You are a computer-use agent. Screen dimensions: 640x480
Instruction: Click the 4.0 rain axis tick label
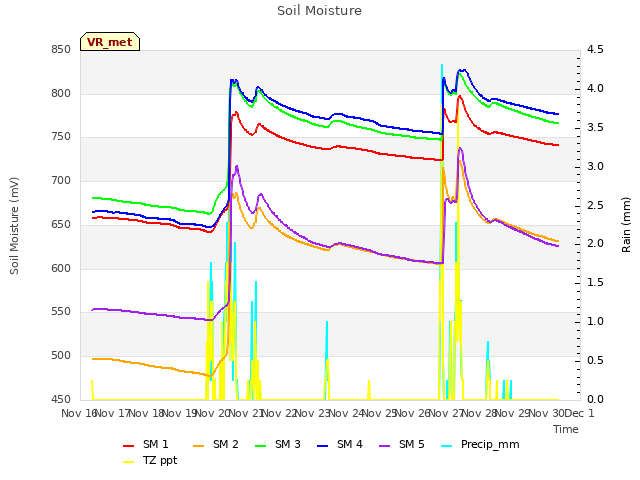pyautogui.click(x=595, y=89)
